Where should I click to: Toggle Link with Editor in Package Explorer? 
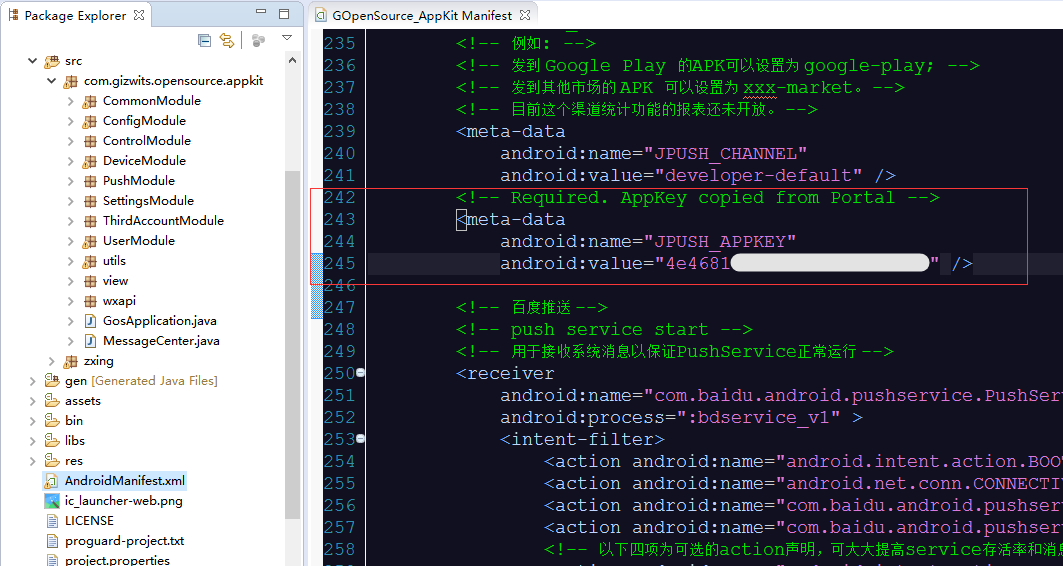tap(227, 40)
